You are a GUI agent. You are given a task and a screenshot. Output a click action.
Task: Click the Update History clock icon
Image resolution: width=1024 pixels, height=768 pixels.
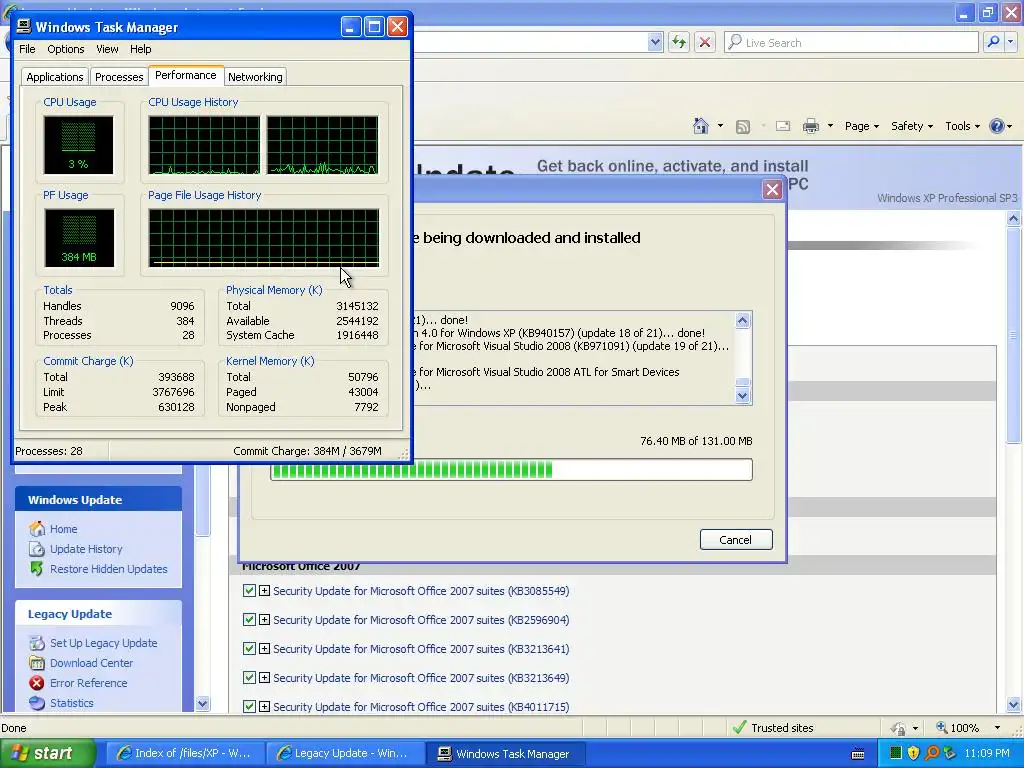pyautogui.click(x=37, y=549)
